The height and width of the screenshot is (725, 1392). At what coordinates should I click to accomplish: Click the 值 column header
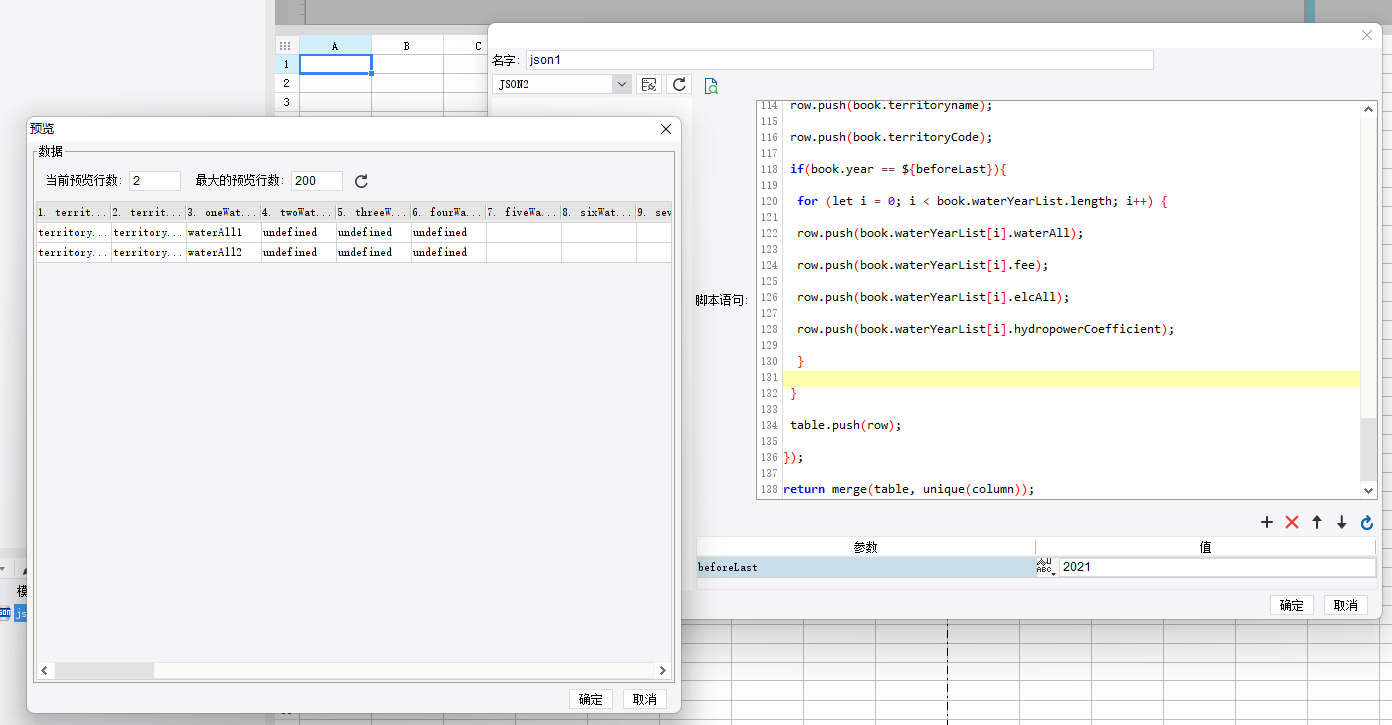click(1206, 547)
